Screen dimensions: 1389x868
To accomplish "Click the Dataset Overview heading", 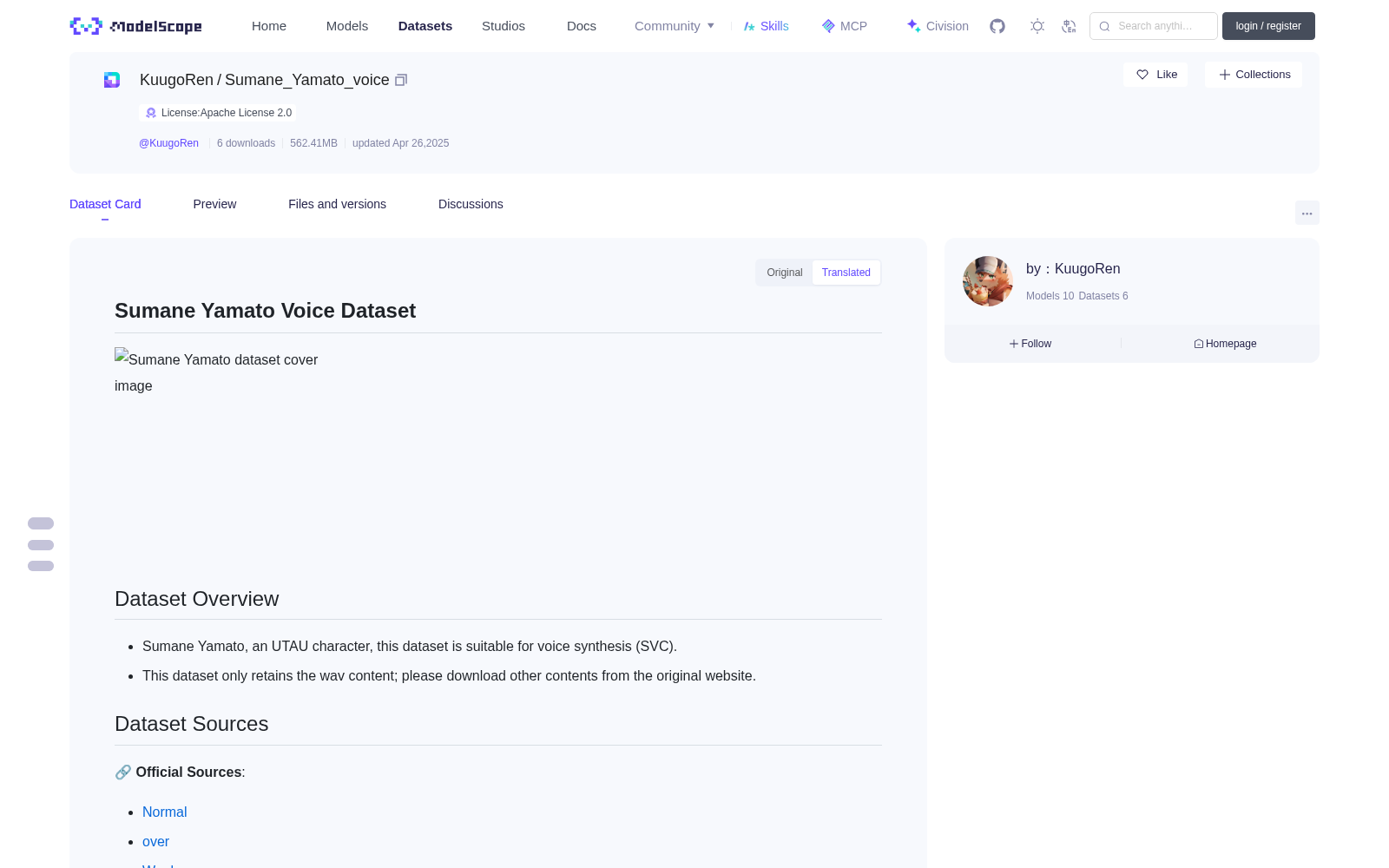I will pos(196,599).
